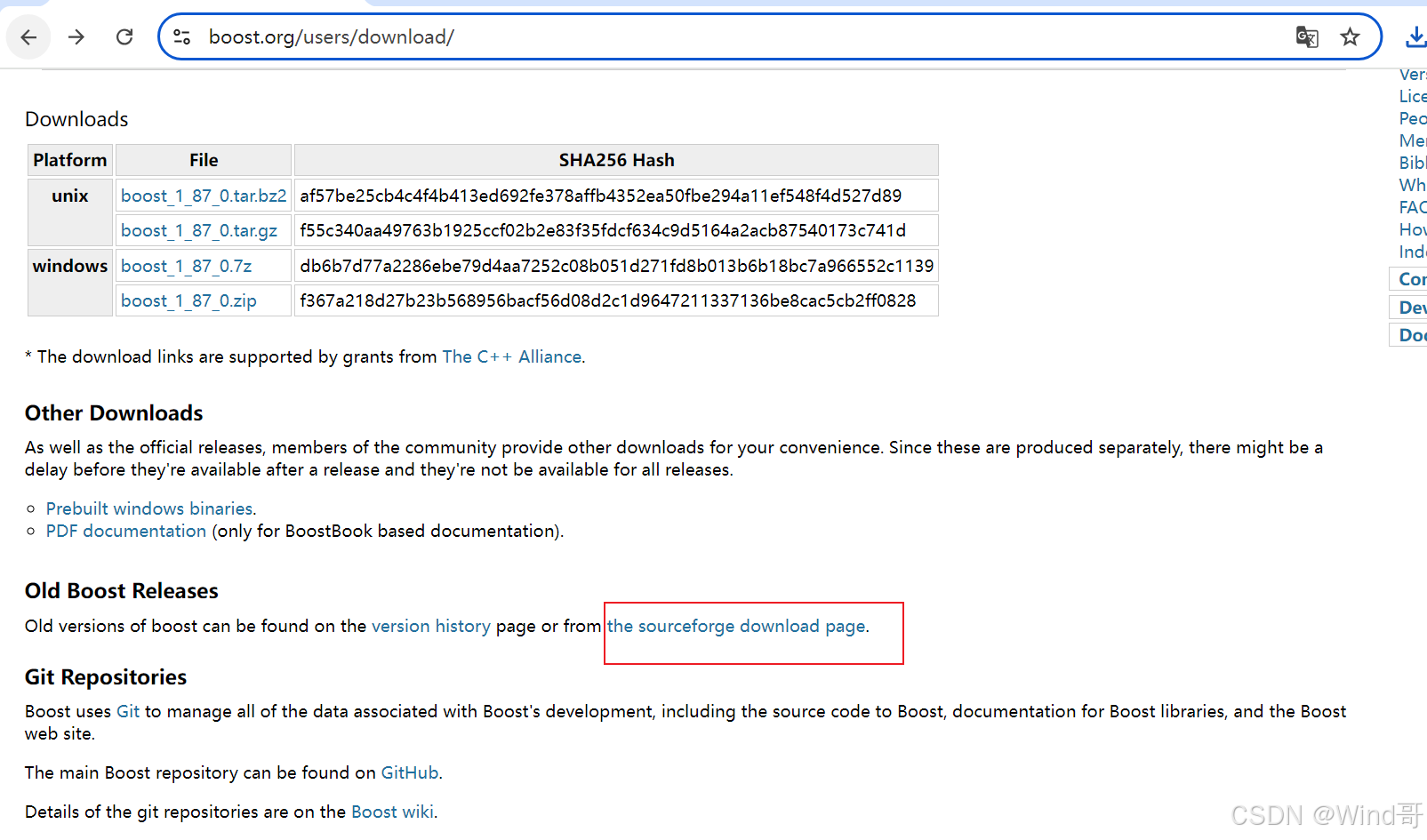Reload the page with the refresh icon
This screenshot has width=1427, height=840.
[x=124, y=36]
